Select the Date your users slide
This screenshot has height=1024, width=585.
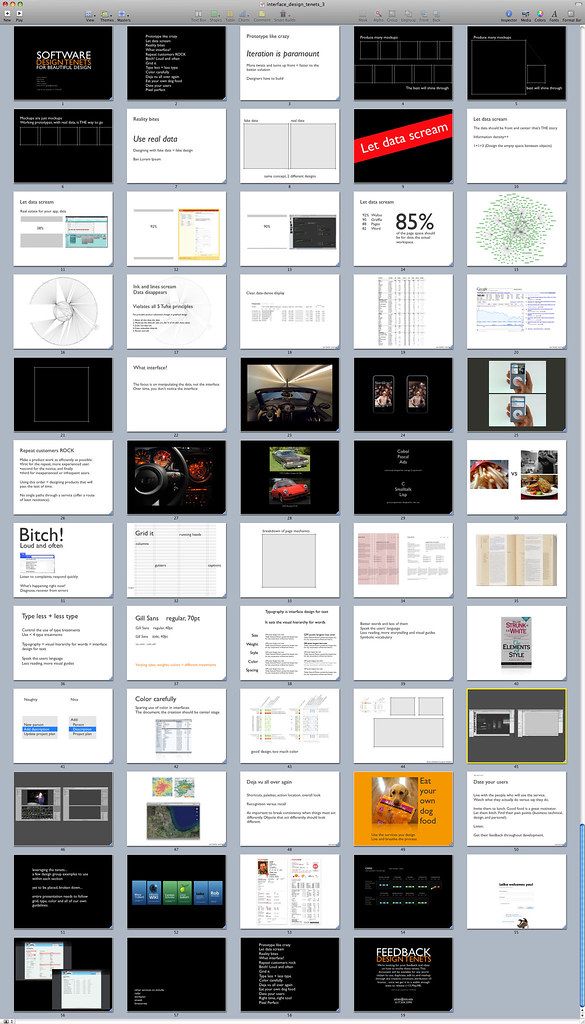(516, 809)
